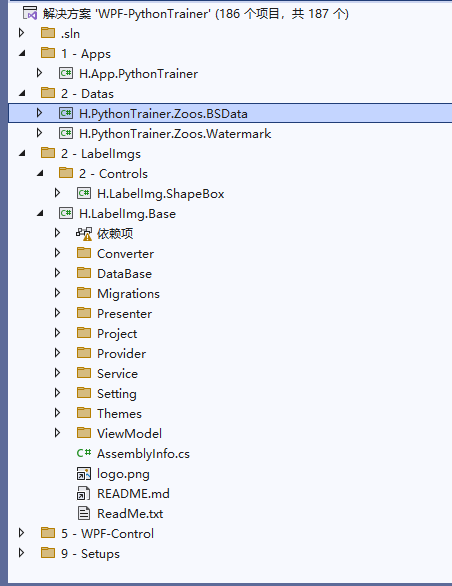Image resolution: width=452 pixels, height=586 pixels.
Task: Click the Converter folder icon
Action: click(x=84, y=253)
